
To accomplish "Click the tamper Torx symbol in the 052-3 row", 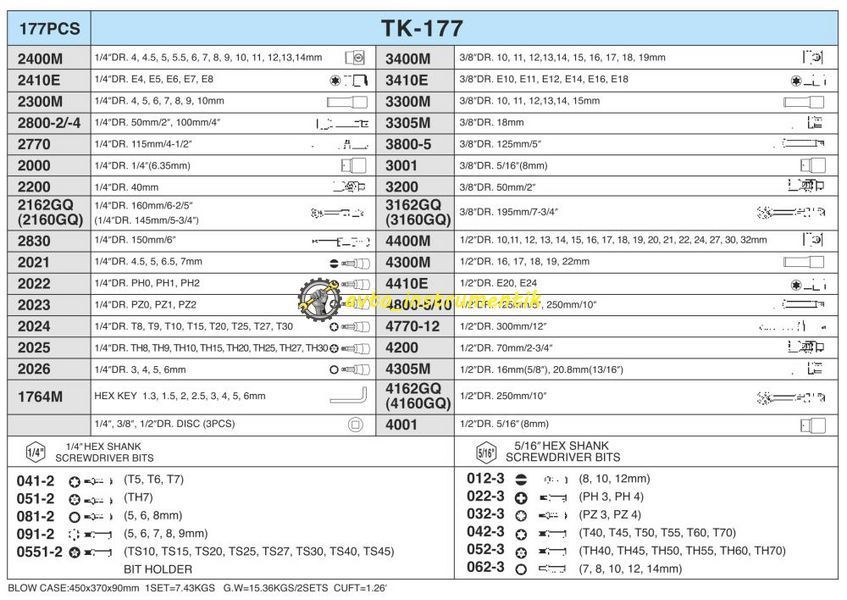I will pyautogui.click(x=521, y=552).
